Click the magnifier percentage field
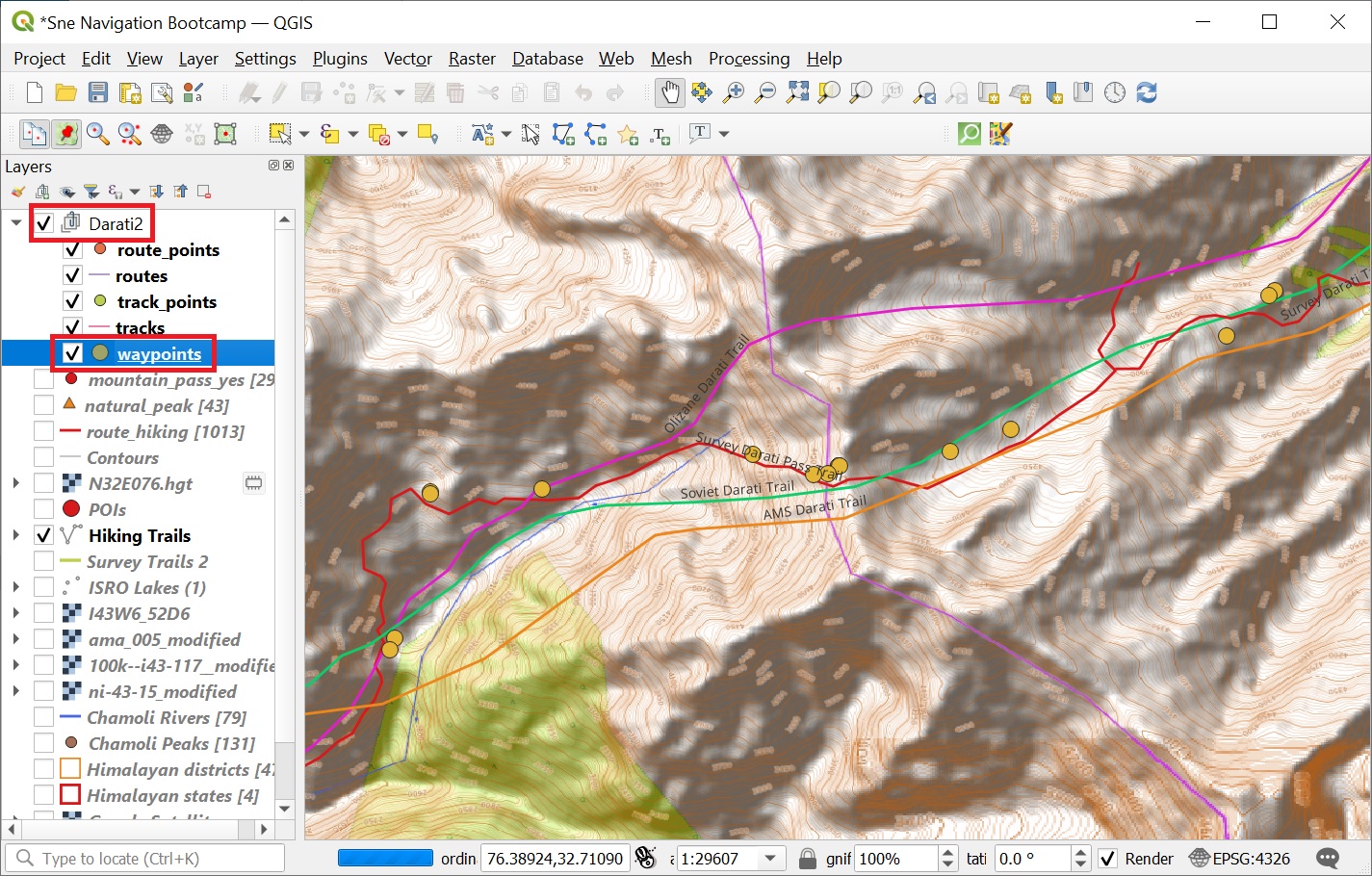 point(896,859)
